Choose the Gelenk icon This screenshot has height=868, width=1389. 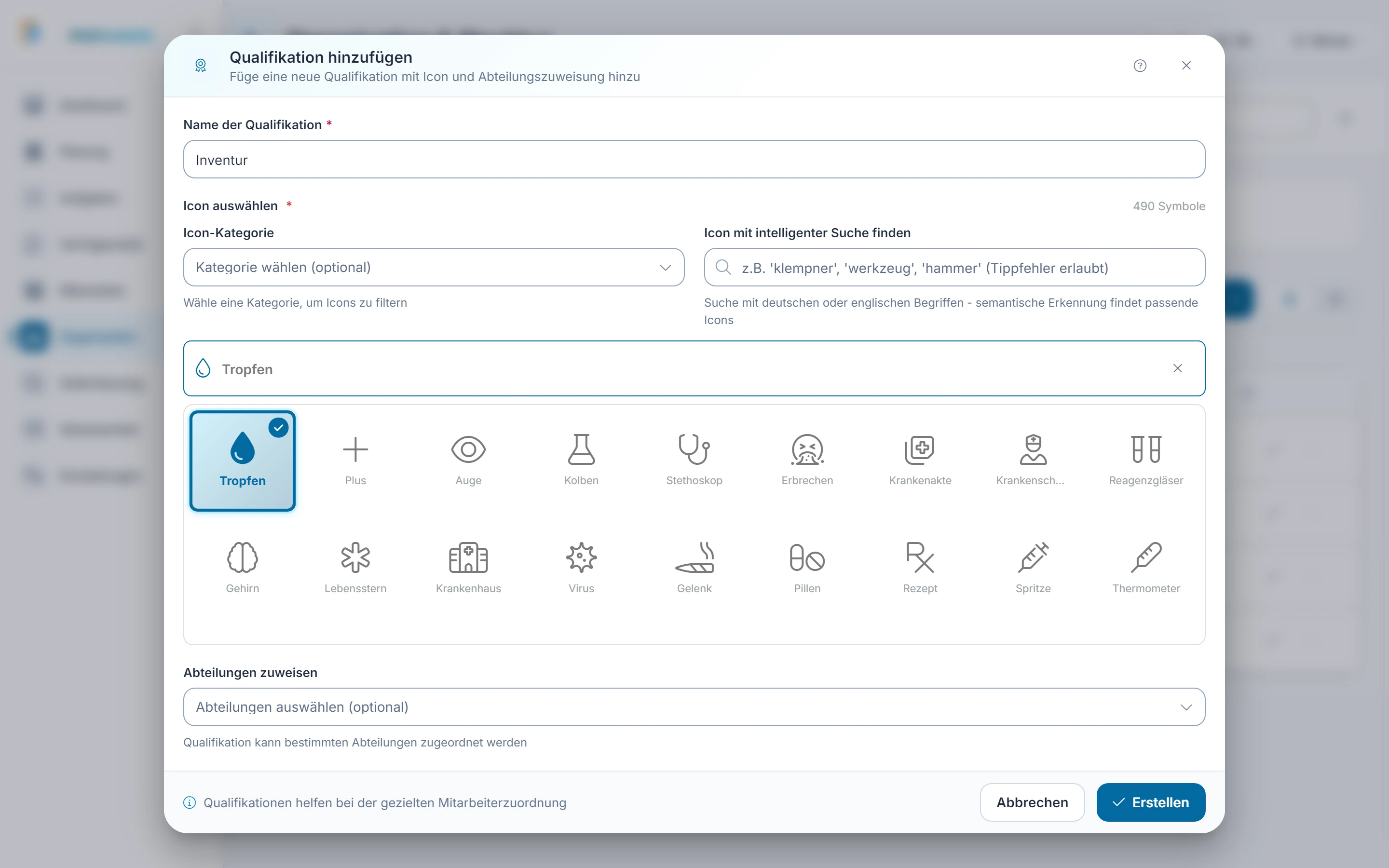(694, 569)
